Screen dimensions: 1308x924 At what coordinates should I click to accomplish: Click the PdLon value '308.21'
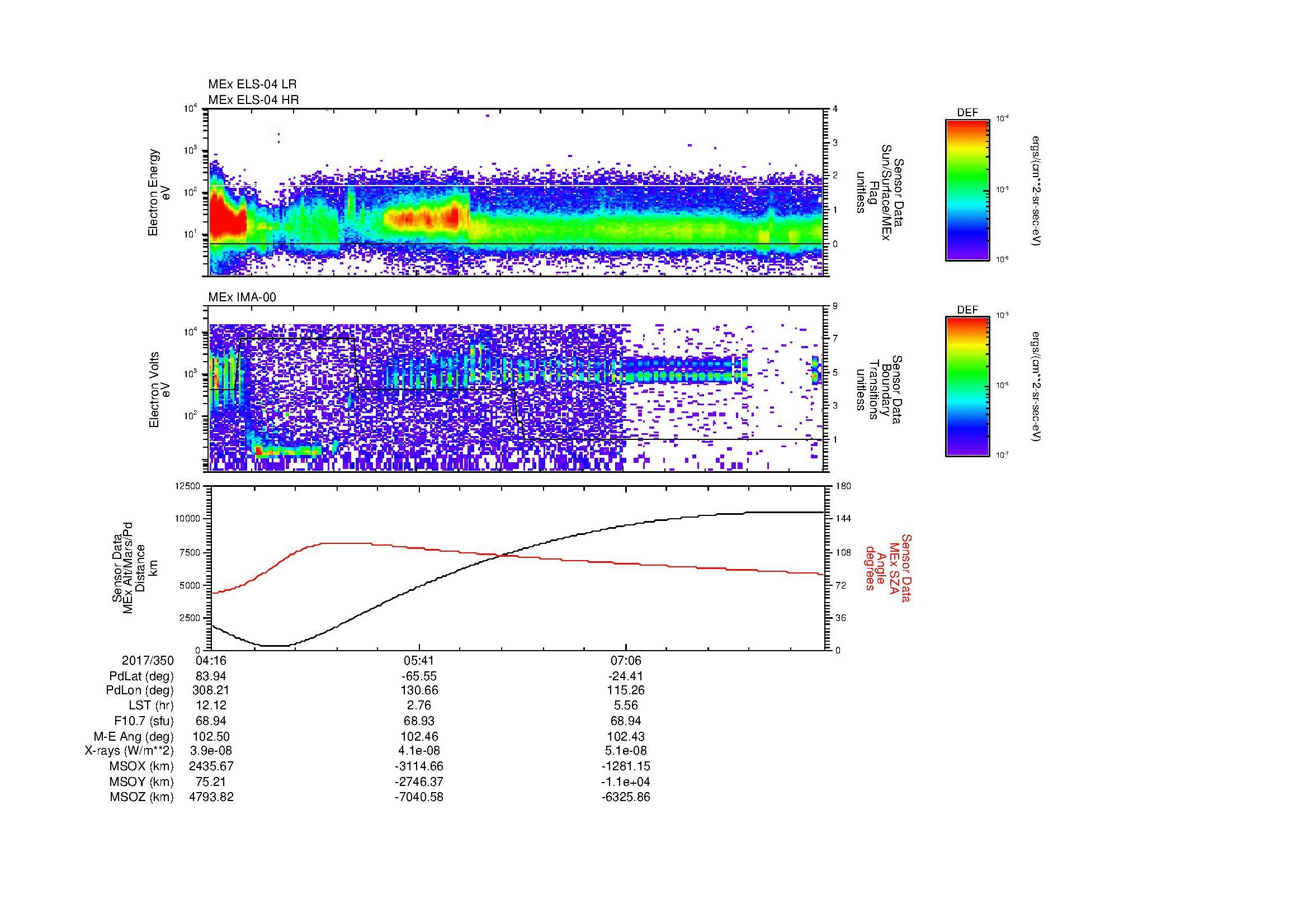pos(211,690)
